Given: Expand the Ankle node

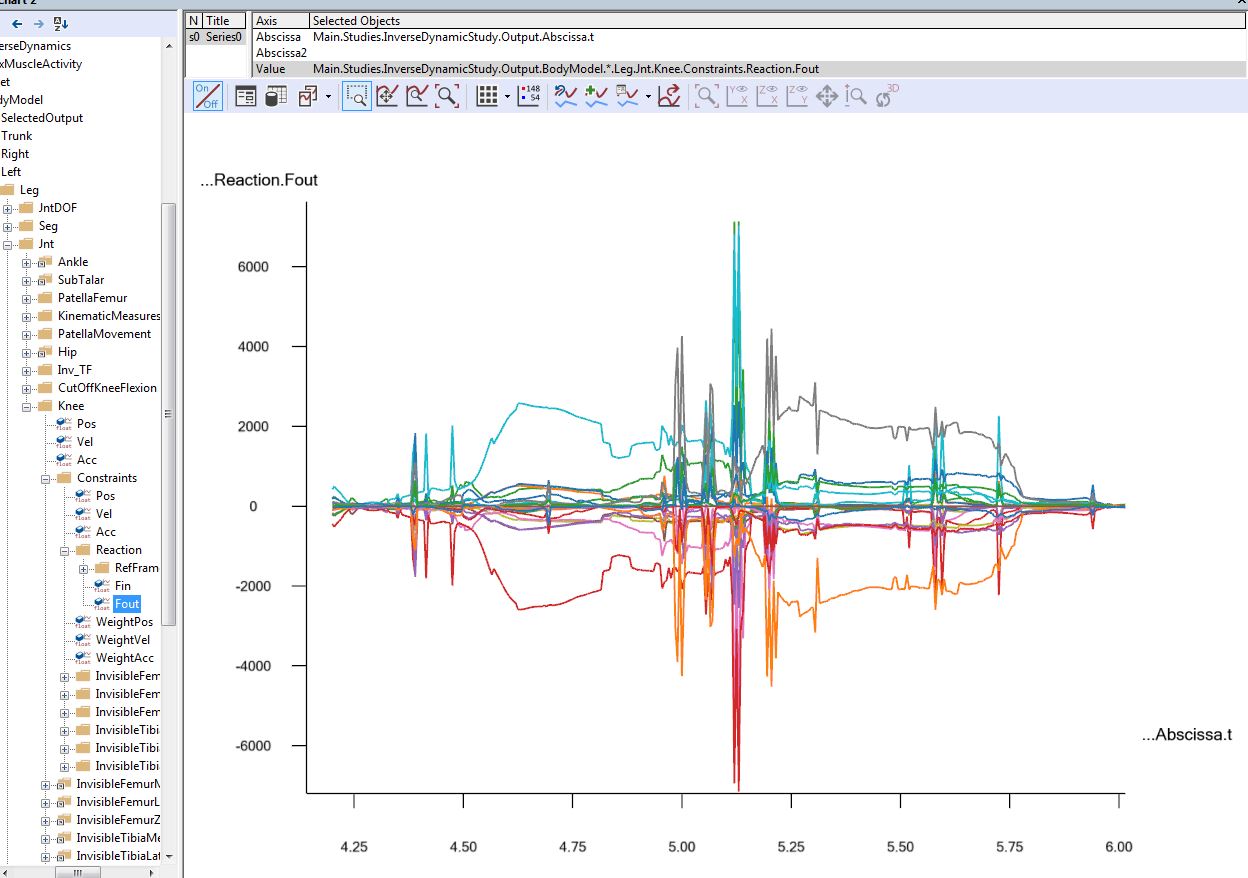Looking at the screenshot, I should [27, 262].
